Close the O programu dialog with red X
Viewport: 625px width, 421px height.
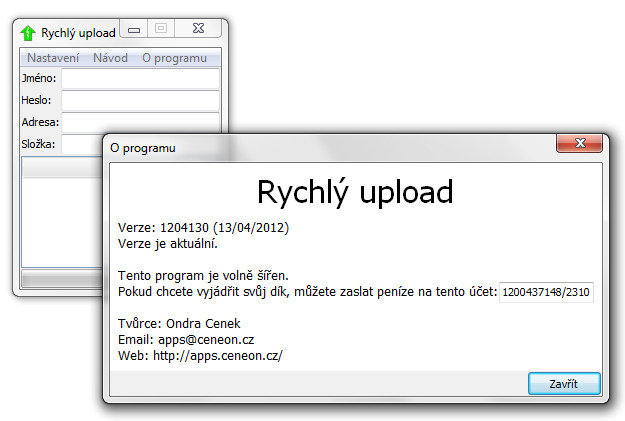coord(580,143)
